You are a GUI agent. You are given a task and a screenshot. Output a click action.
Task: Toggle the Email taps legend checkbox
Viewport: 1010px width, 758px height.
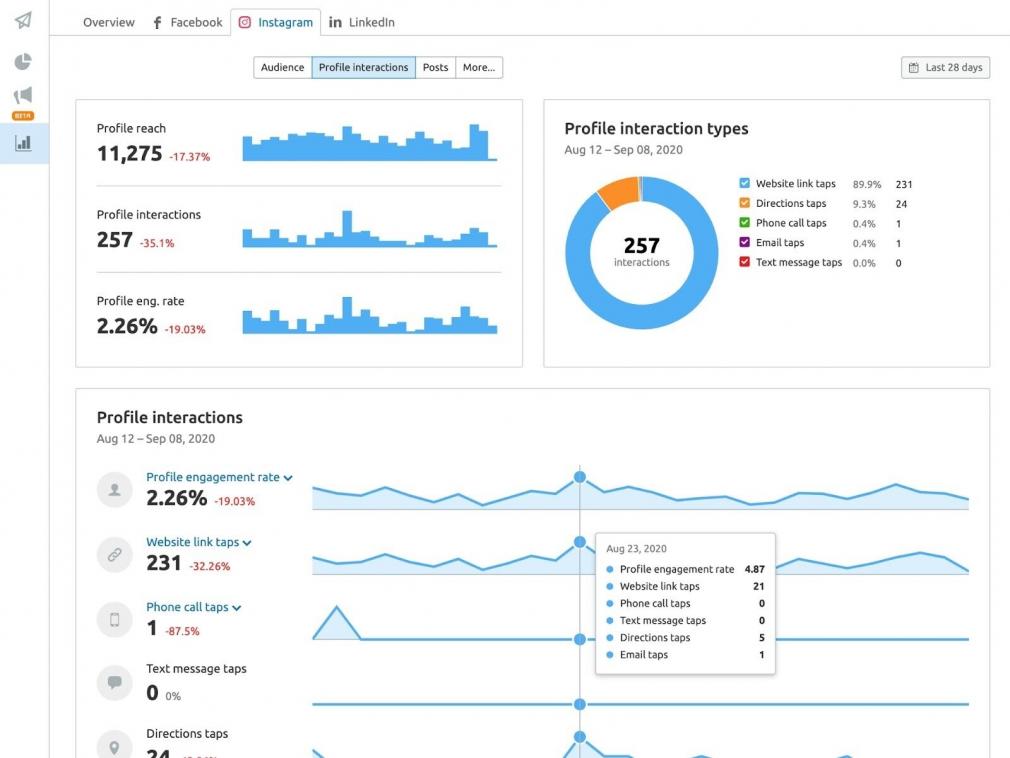(745, 242)
